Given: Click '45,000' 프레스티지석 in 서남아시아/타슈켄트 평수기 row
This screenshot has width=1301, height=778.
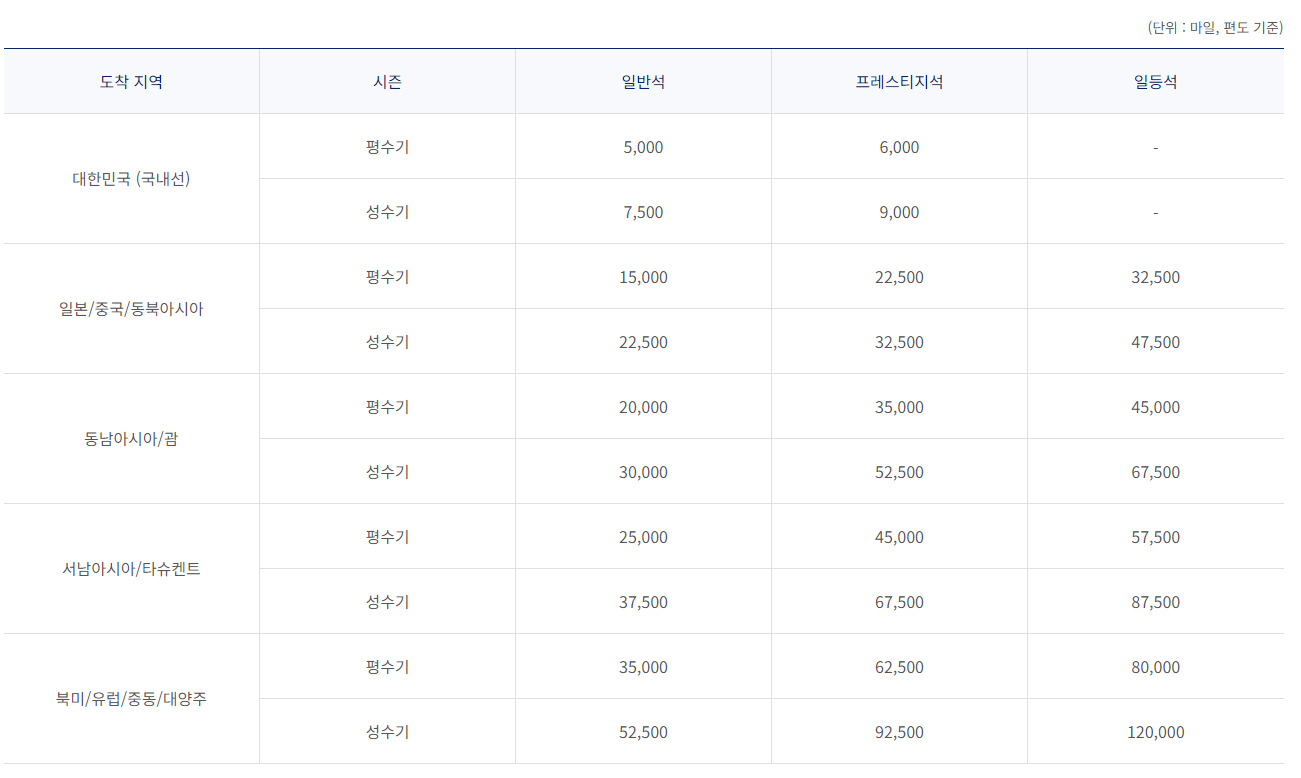Looking at the screenshot, I should 899,537.
